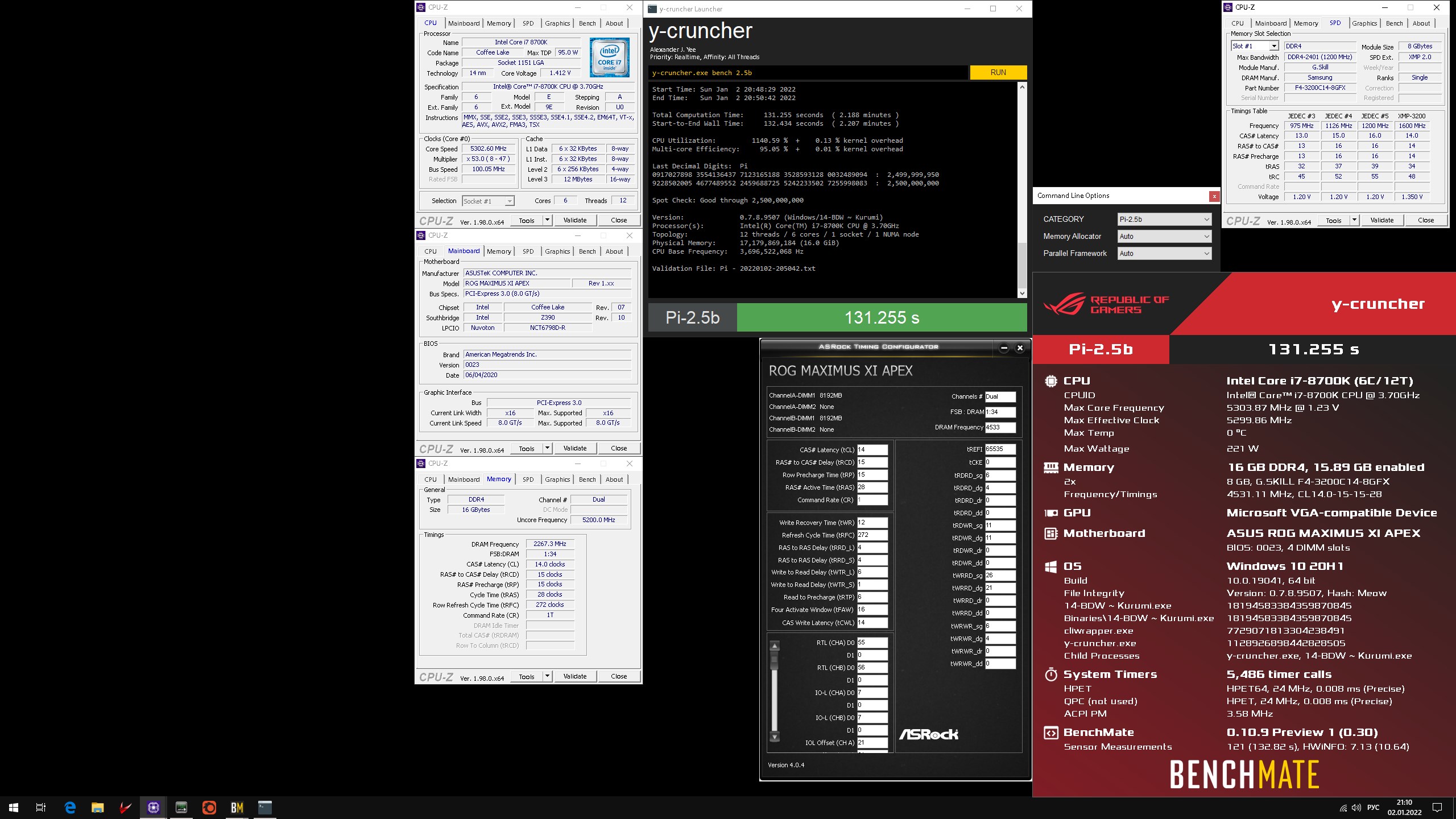Switch to BenchMate via BM taskbar icon

[x=237, y=807]
